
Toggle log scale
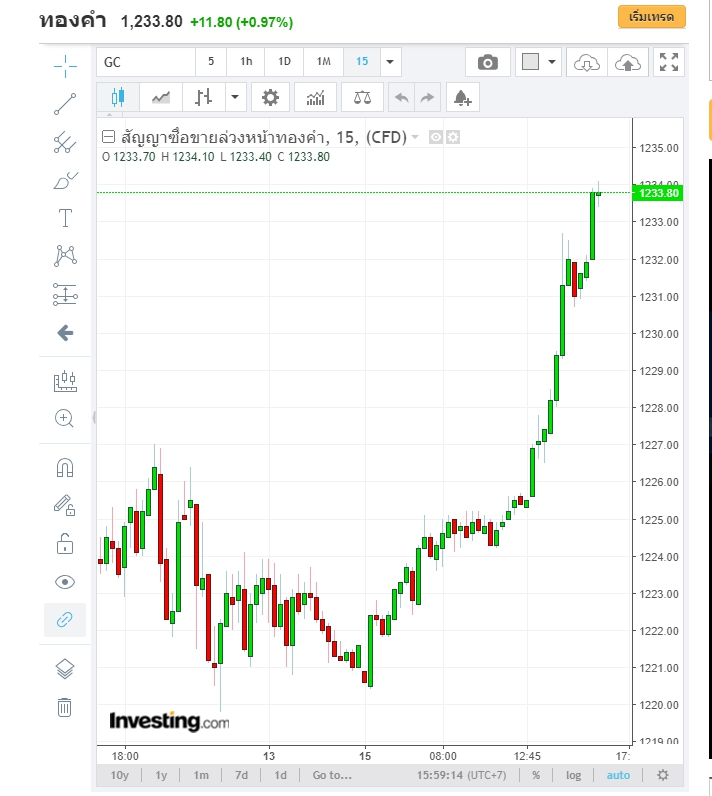coord(573,775)
